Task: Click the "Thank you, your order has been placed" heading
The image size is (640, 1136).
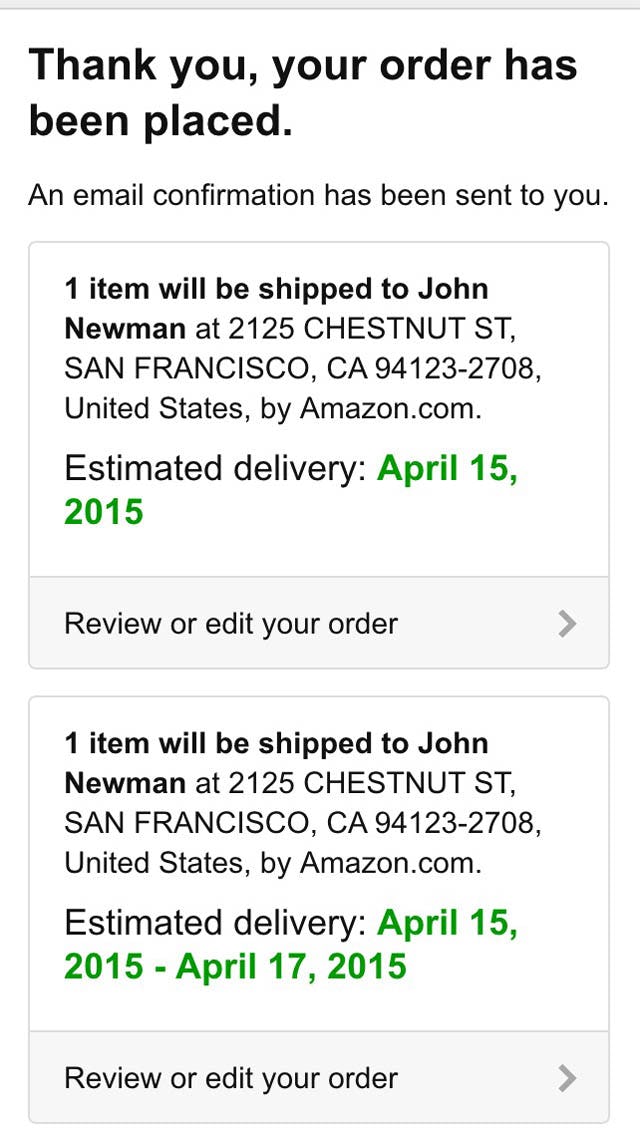Action: (303, 93)
